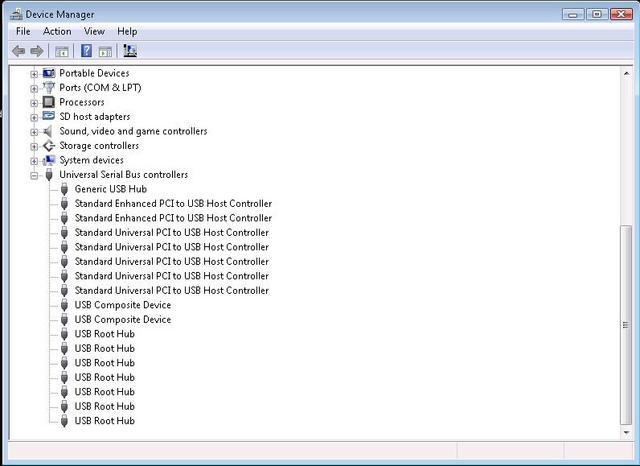Collapse Universal Serial Bus controllers node
This screenshot has height=466, width=640.
tap(34, 175)
